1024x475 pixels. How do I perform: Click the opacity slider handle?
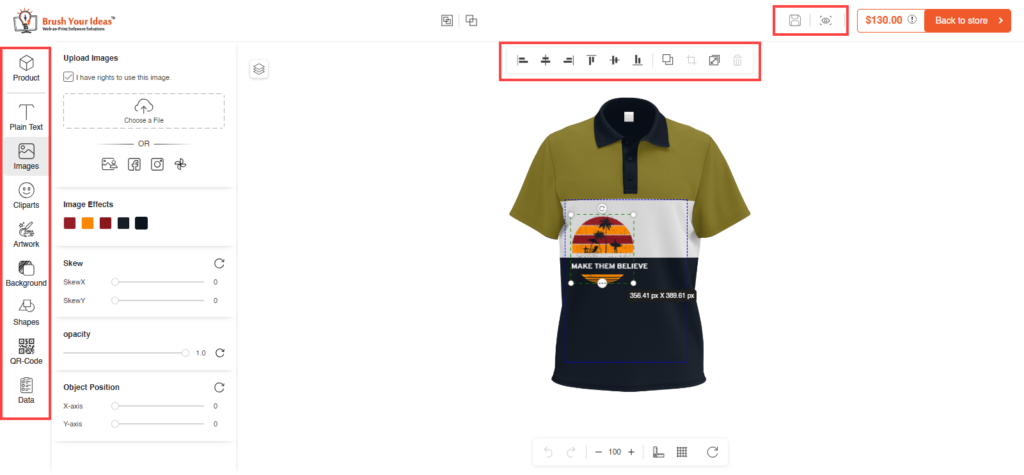(185, 353)
